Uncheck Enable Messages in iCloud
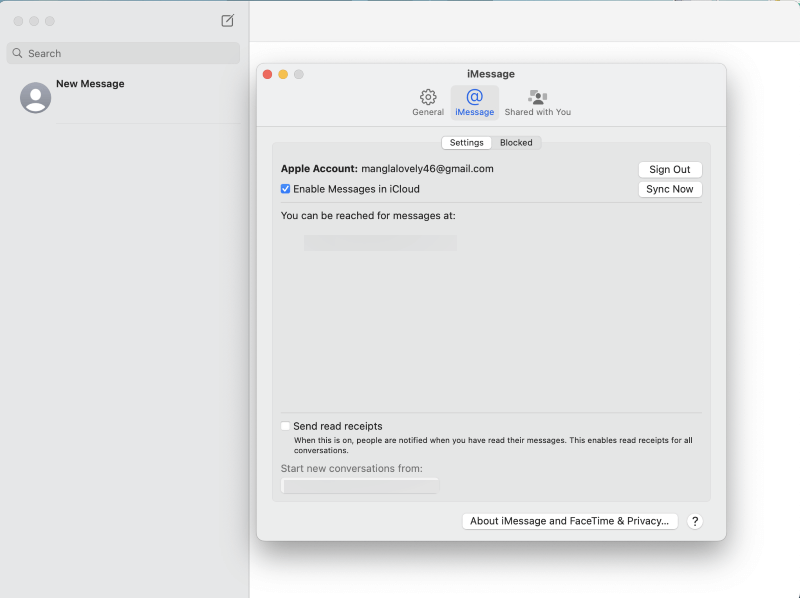This screenshot has height=598, width=800. (285, 189)
